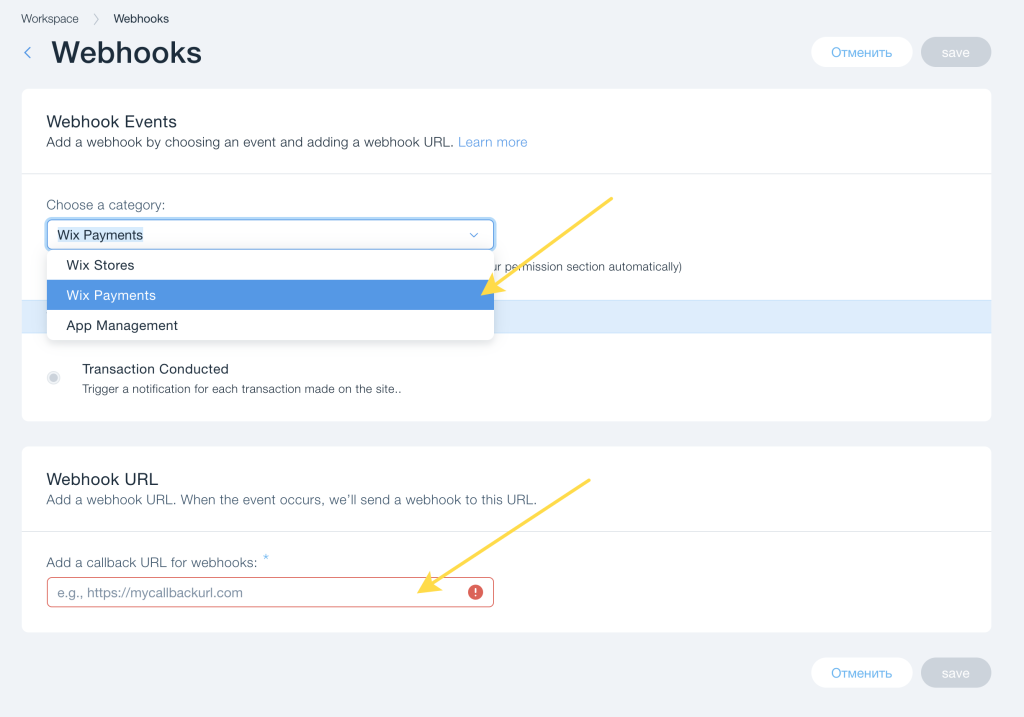The width and height of the screenshot is (1024, 717).
Task: Click the Webhook URL heading
Action: click(102, 479)
